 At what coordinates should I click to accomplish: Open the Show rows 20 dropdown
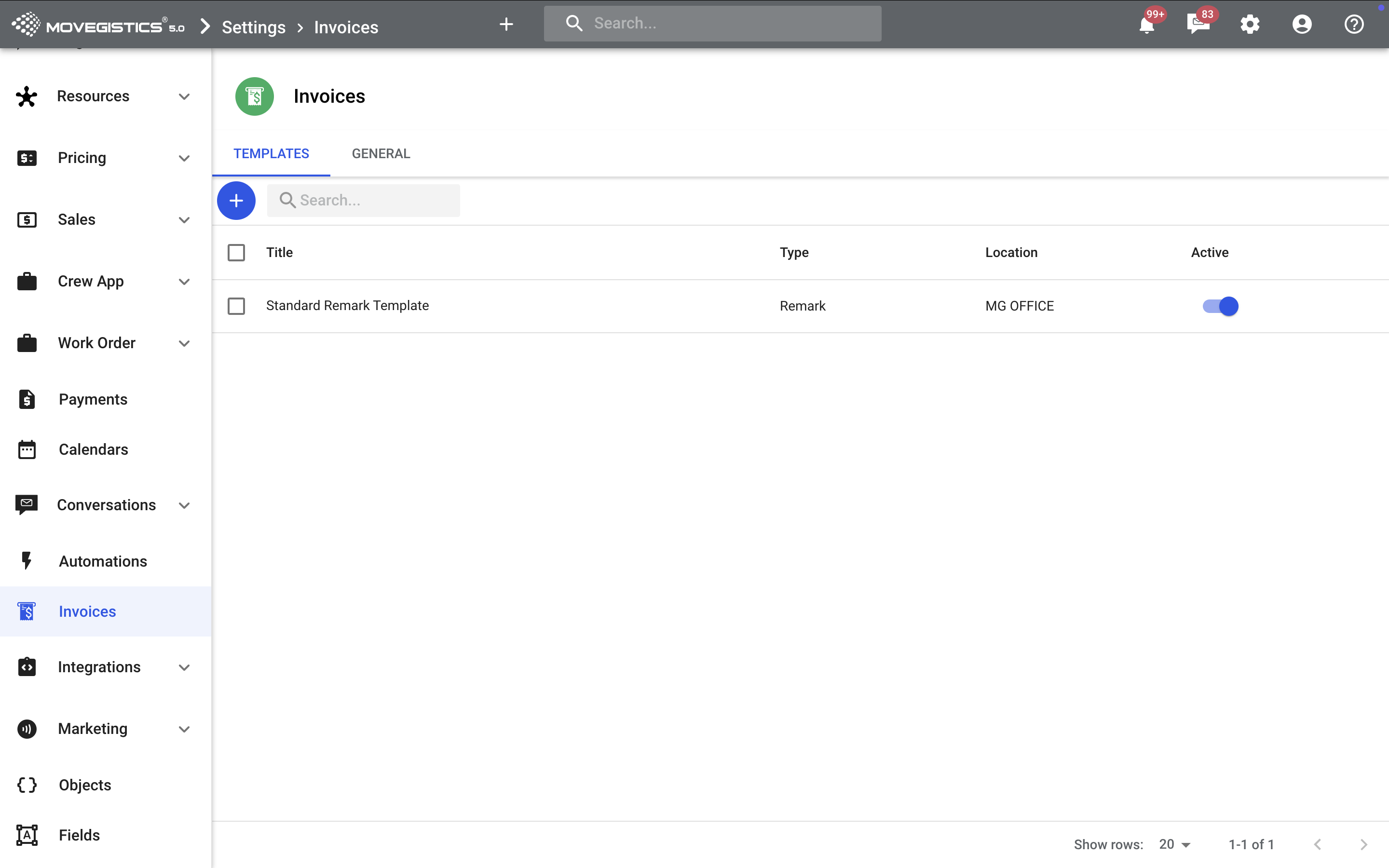click(1174, 844)
